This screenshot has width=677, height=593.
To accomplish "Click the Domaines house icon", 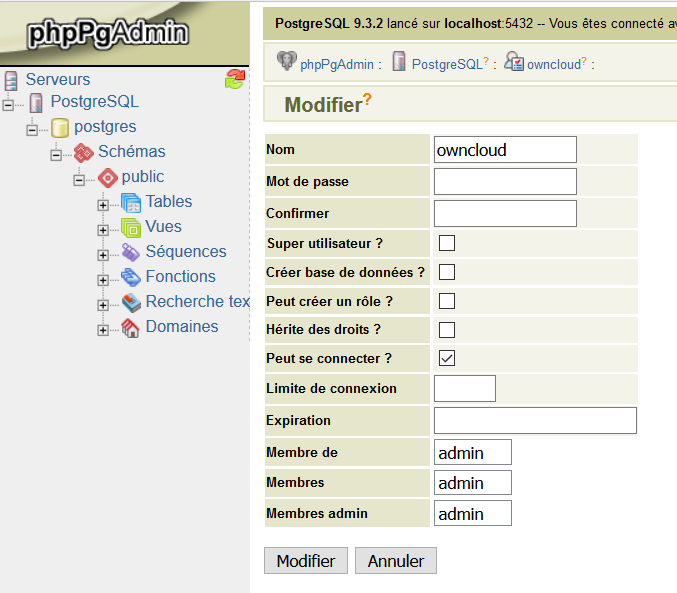I will coord(131,328).
